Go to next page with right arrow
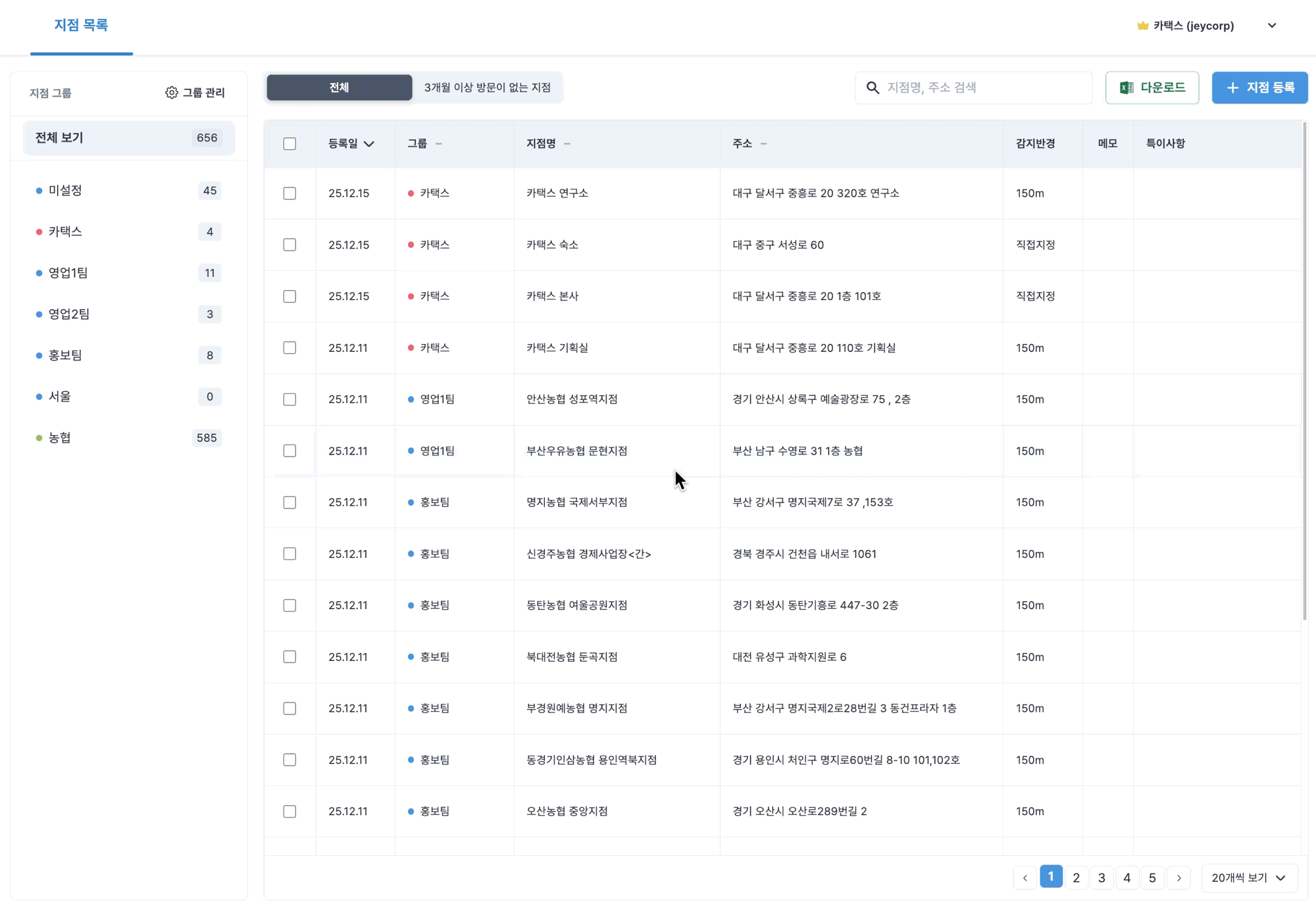Image resolution: width=1316 pixels, height=913 pixels. click(1178, 877)
